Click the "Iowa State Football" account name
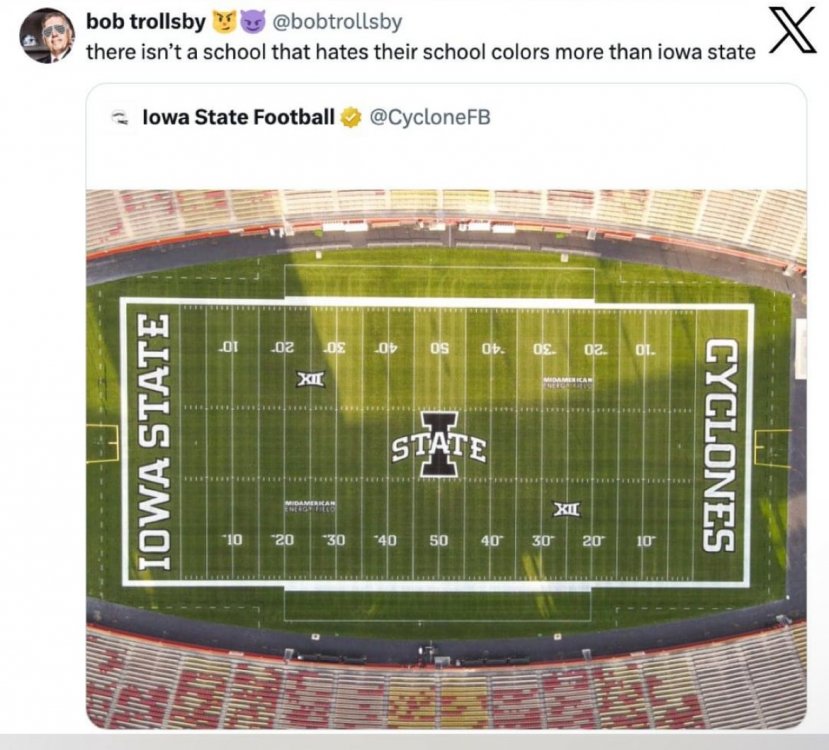 pyautogui.click(x=238, y=118)
